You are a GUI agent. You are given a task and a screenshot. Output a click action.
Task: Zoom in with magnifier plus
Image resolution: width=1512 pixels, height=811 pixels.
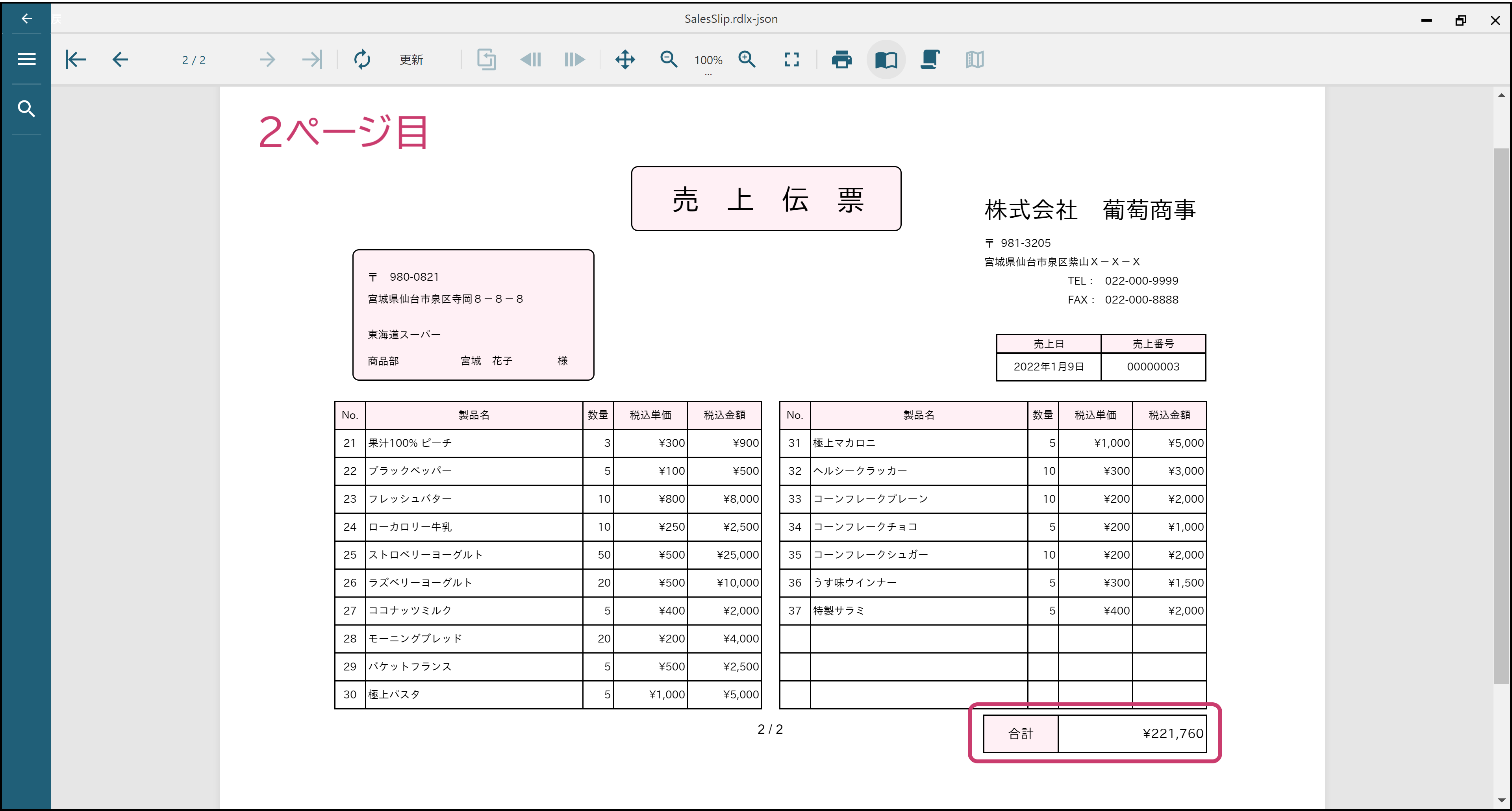pyautogui.click(x=747, y=59)
